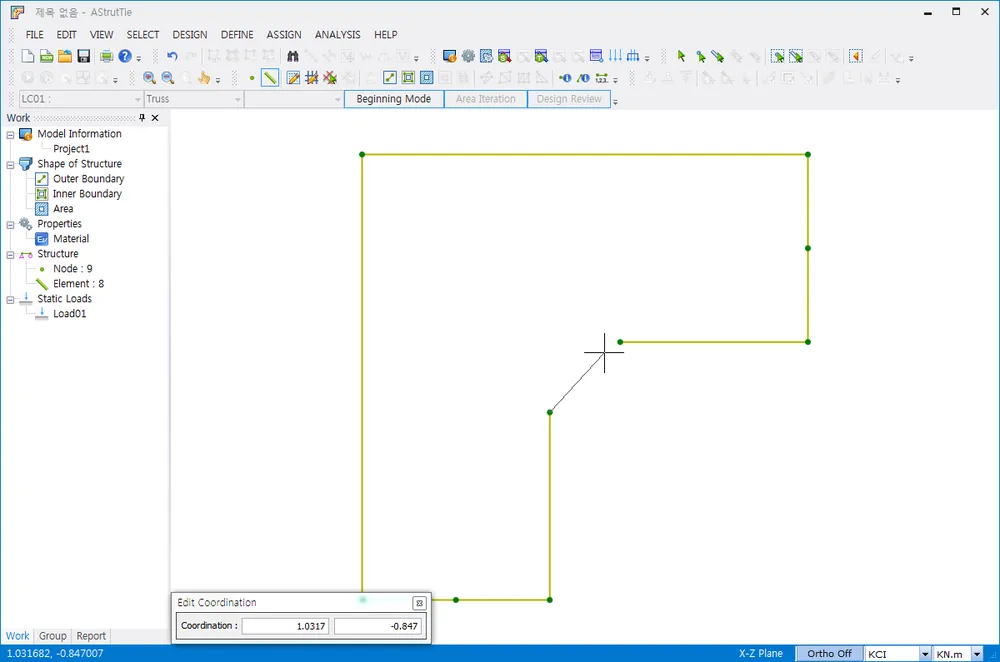Switch to Beginning Mode
1000x662 pixels.
[x=393, y=99]
